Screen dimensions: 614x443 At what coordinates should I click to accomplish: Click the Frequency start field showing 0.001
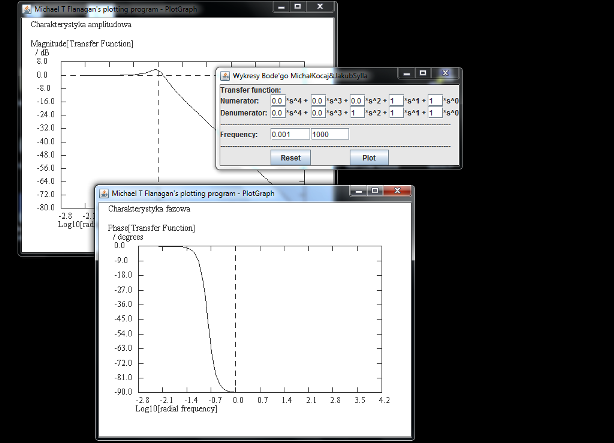click(290, 134)
